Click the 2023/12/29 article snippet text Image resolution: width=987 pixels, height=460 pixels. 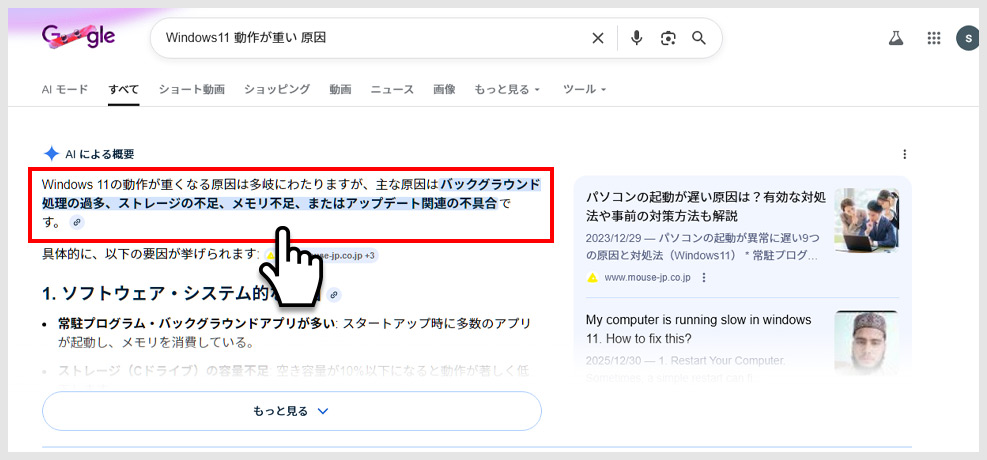(x=702, y=248)
